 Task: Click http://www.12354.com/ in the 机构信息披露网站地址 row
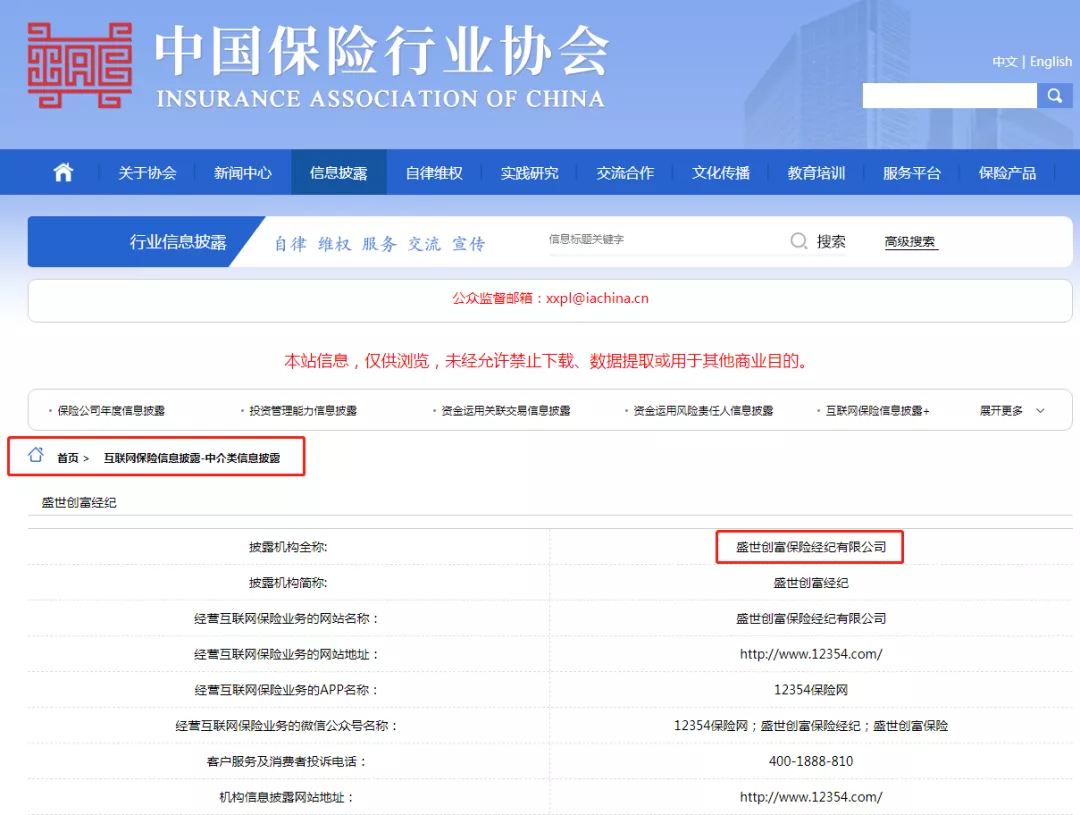point(811,797)
